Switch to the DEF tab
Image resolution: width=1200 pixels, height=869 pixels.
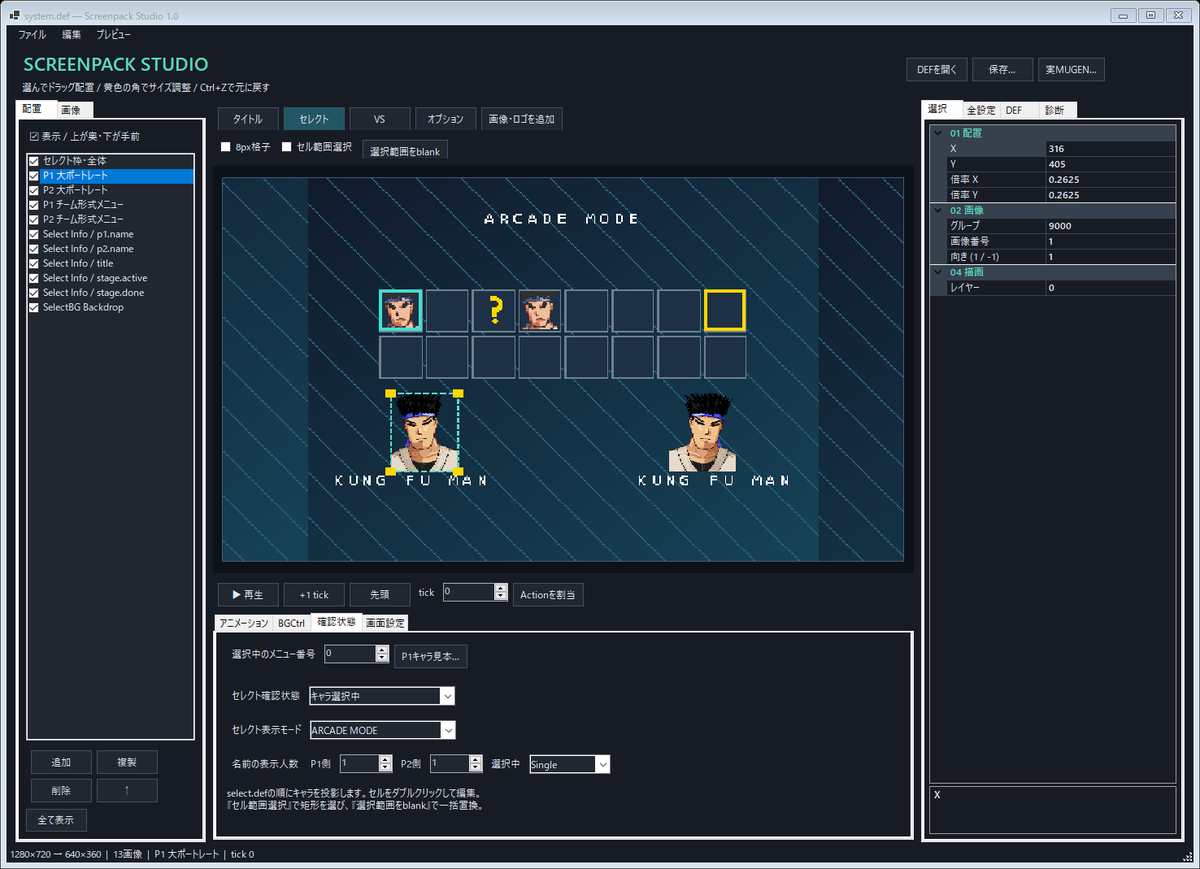click(x=1014, y=110)
